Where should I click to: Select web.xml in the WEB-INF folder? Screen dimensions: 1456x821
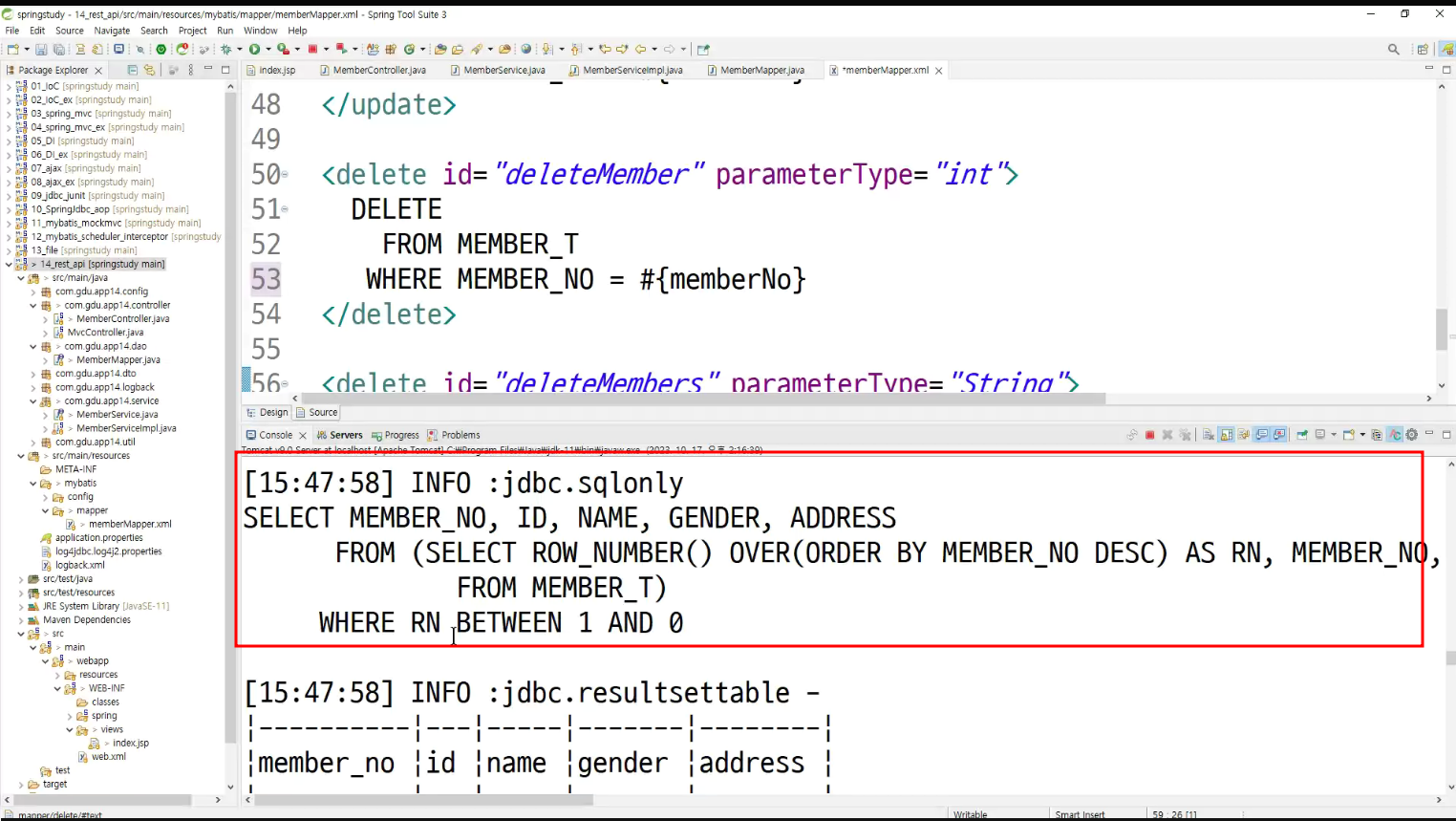109,757
